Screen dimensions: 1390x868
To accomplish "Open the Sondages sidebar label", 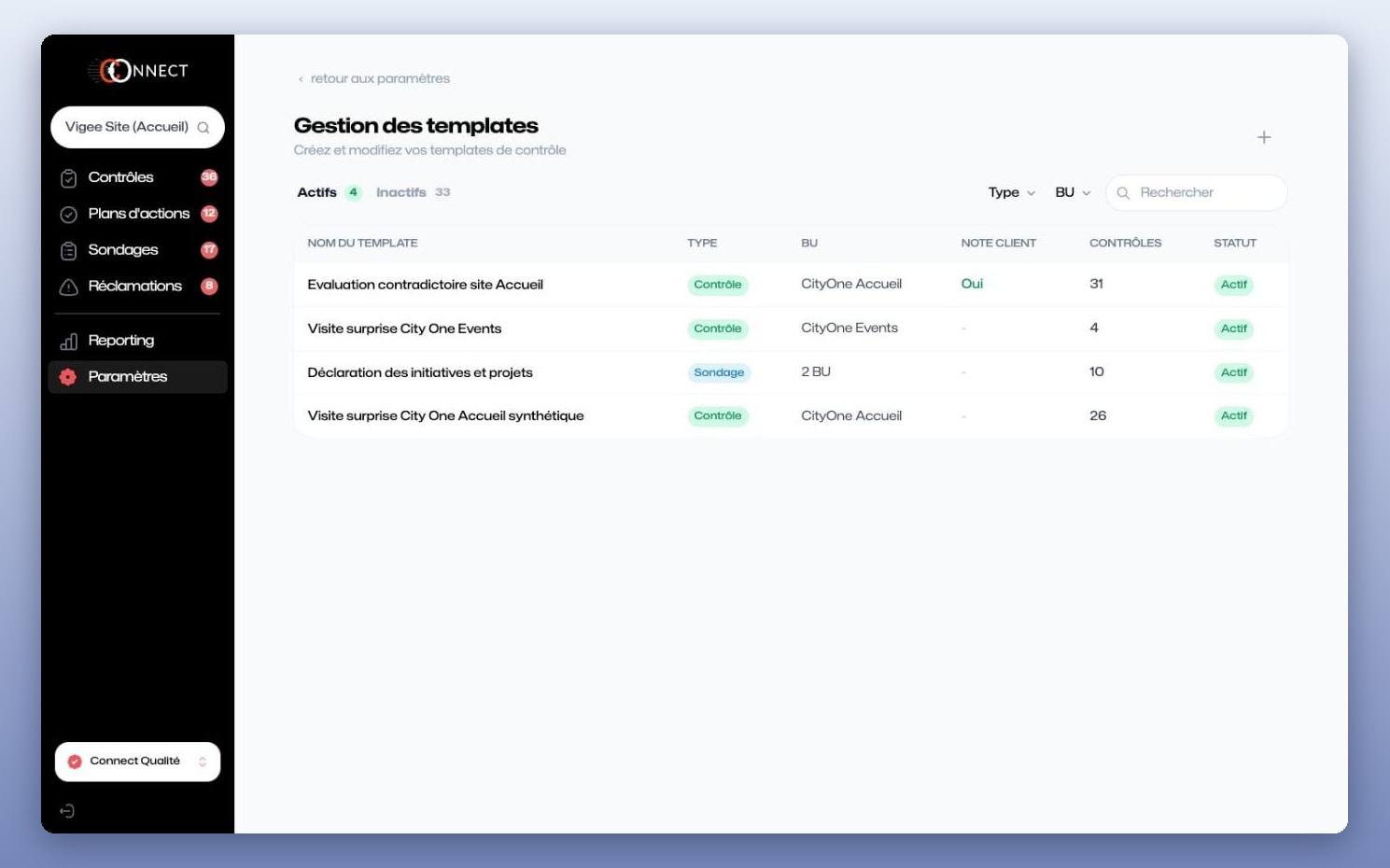I will click(x=123, y=250).
